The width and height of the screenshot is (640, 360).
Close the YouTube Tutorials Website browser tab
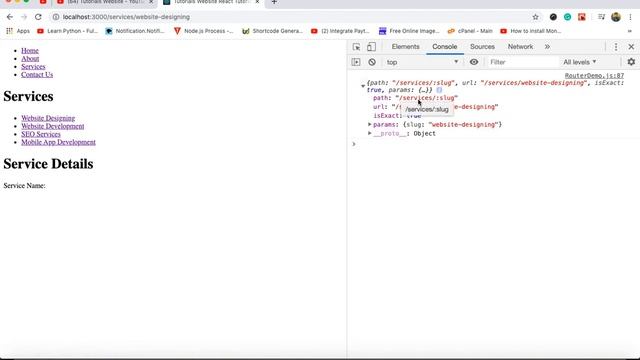[151, 2]
